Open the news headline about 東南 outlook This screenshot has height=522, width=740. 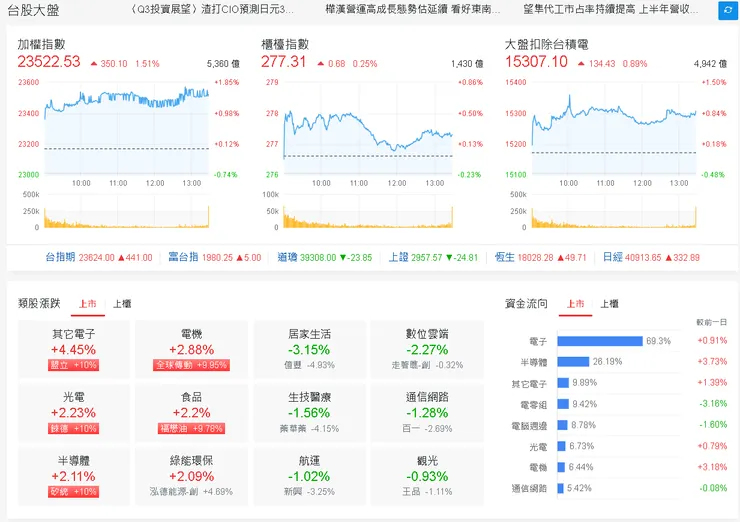click(412, 9)
